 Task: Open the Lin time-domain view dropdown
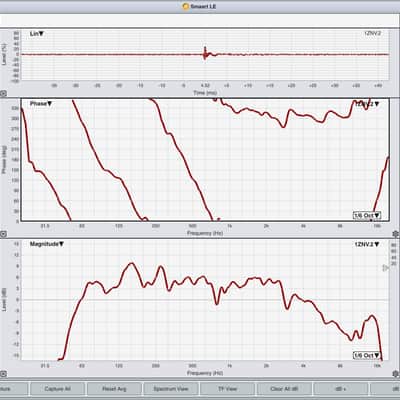click(x=37, y=34)
